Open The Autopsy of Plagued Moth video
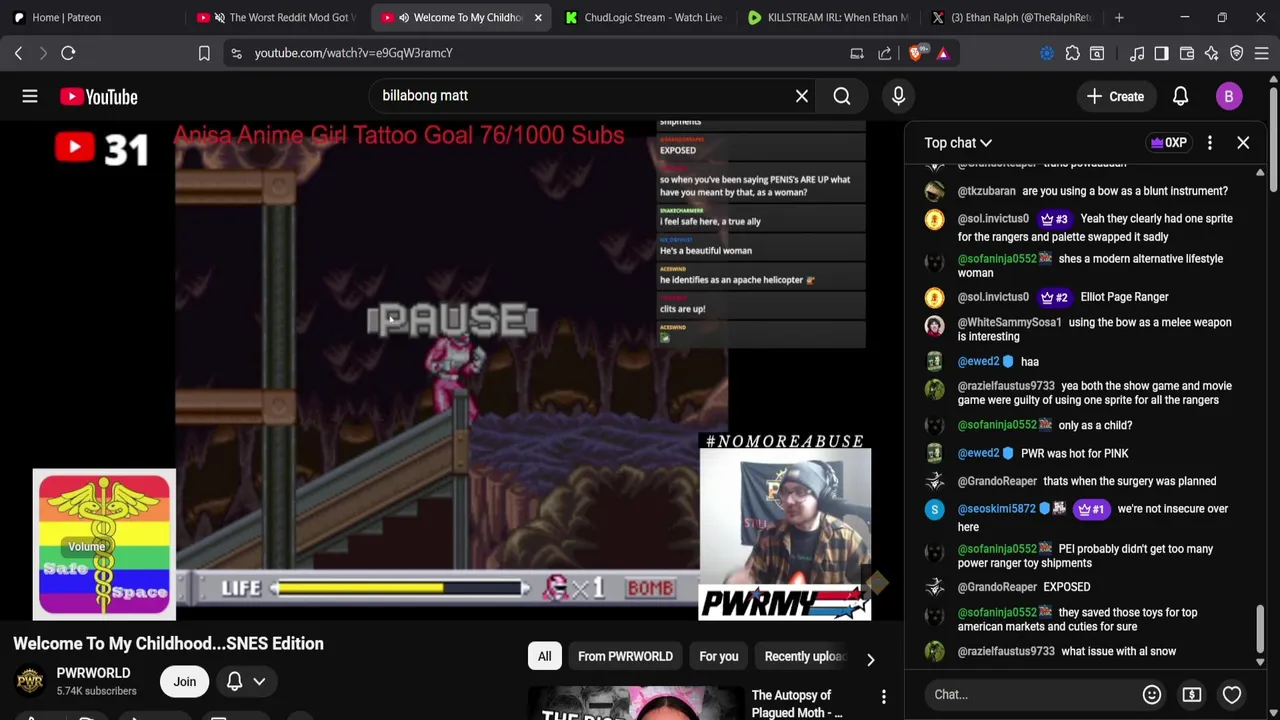1280x720 pixels. pyautogui.click(x=797, y=704)
